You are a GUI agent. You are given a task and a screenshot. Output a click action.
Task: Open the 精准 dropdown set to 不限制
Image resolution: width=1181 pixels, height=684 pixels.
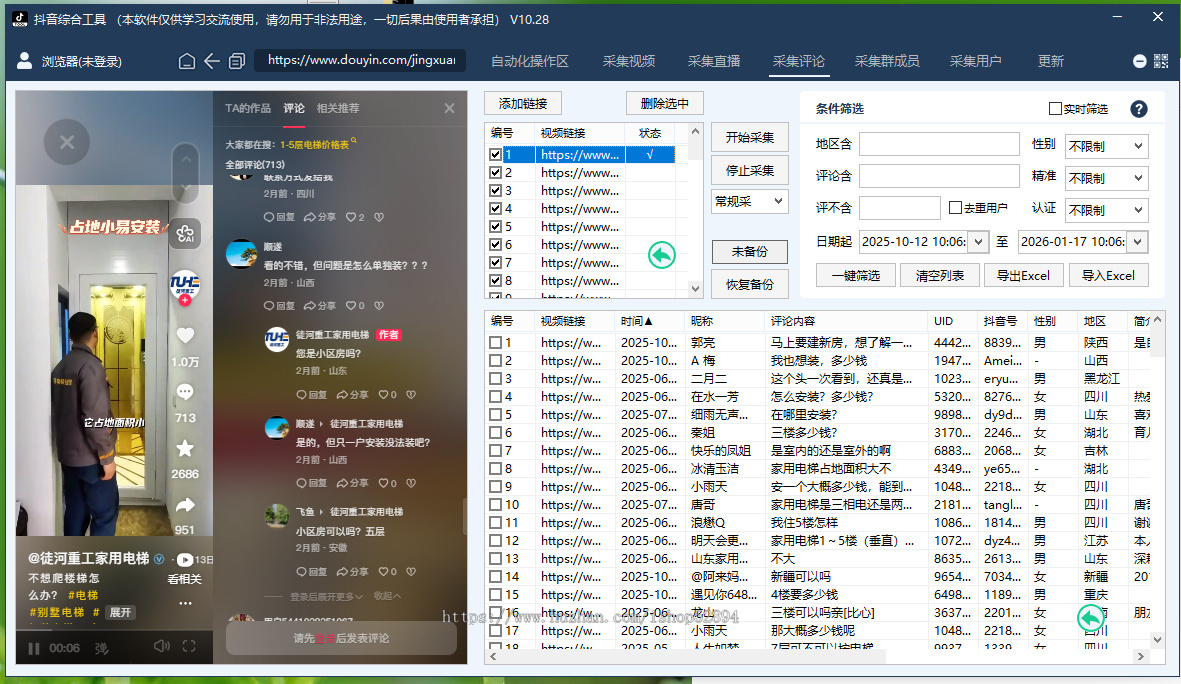(1106, 178)
